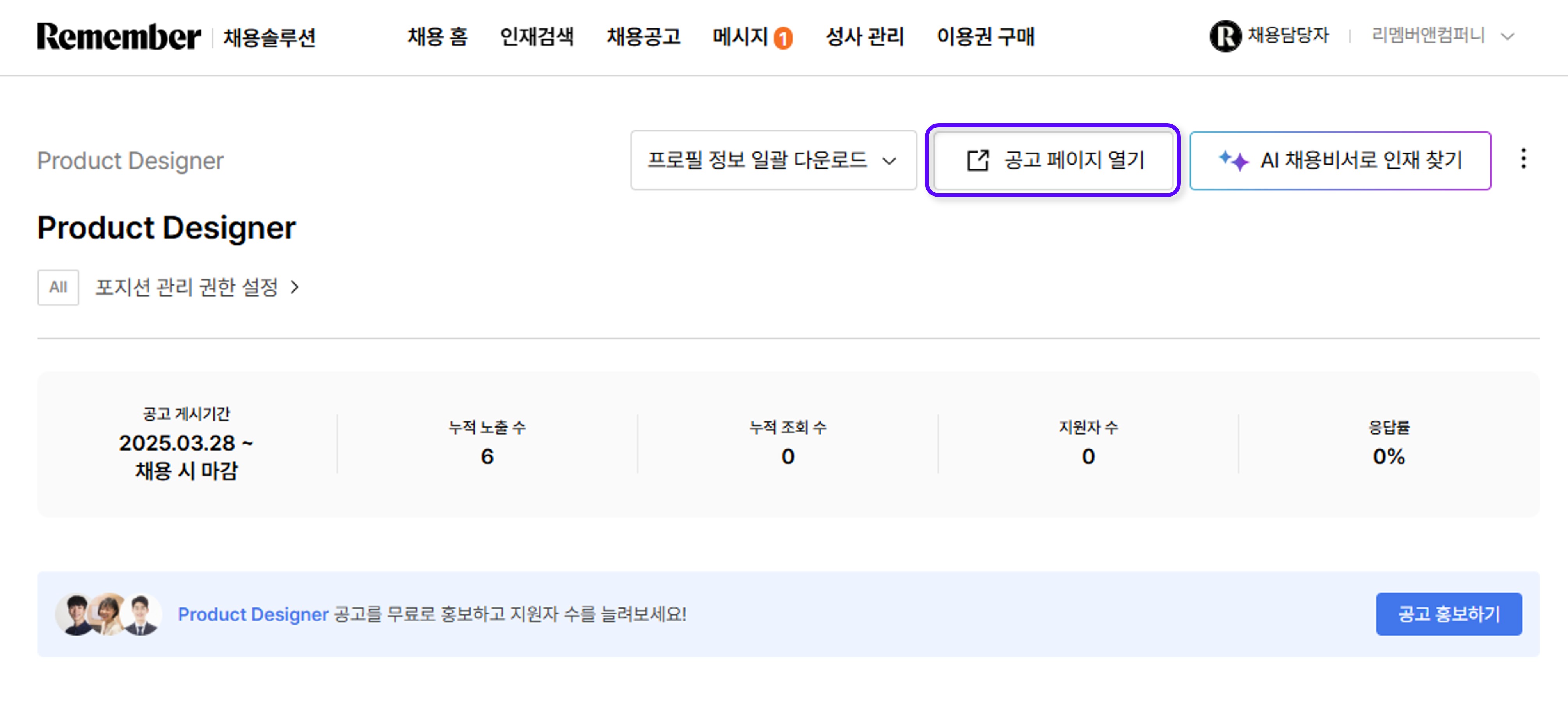
Task: Open 포지션 관리 권한 설정 settings
Action: pyautogui.click(x=189, y=287)
